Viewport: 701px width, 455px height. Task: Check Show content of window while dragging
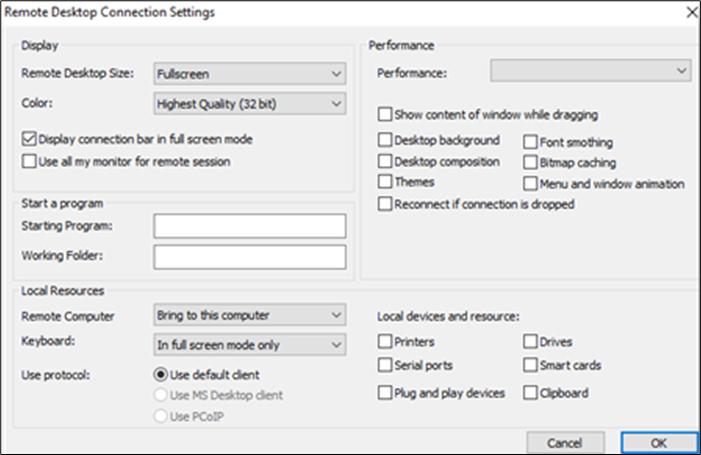385,114
